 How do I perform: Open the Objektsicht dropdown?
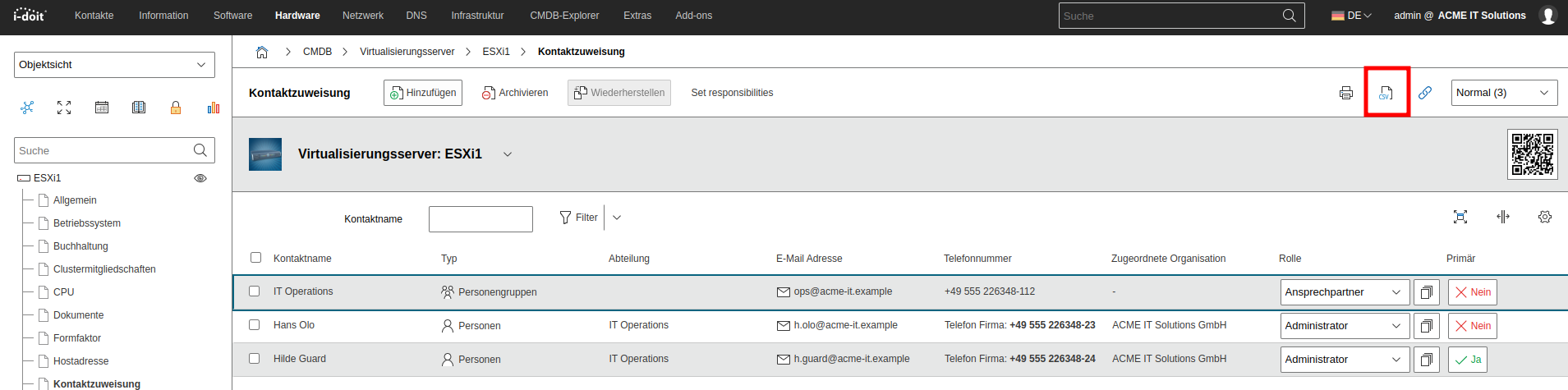click(114, 65)
